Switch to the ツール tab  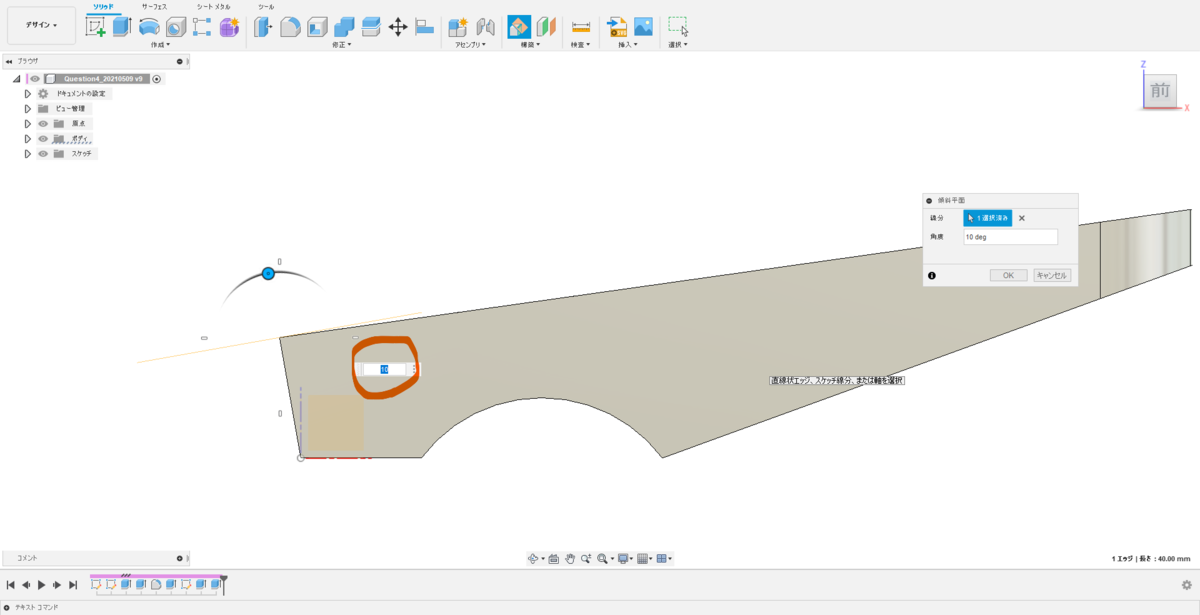click(x=266, y=6)
